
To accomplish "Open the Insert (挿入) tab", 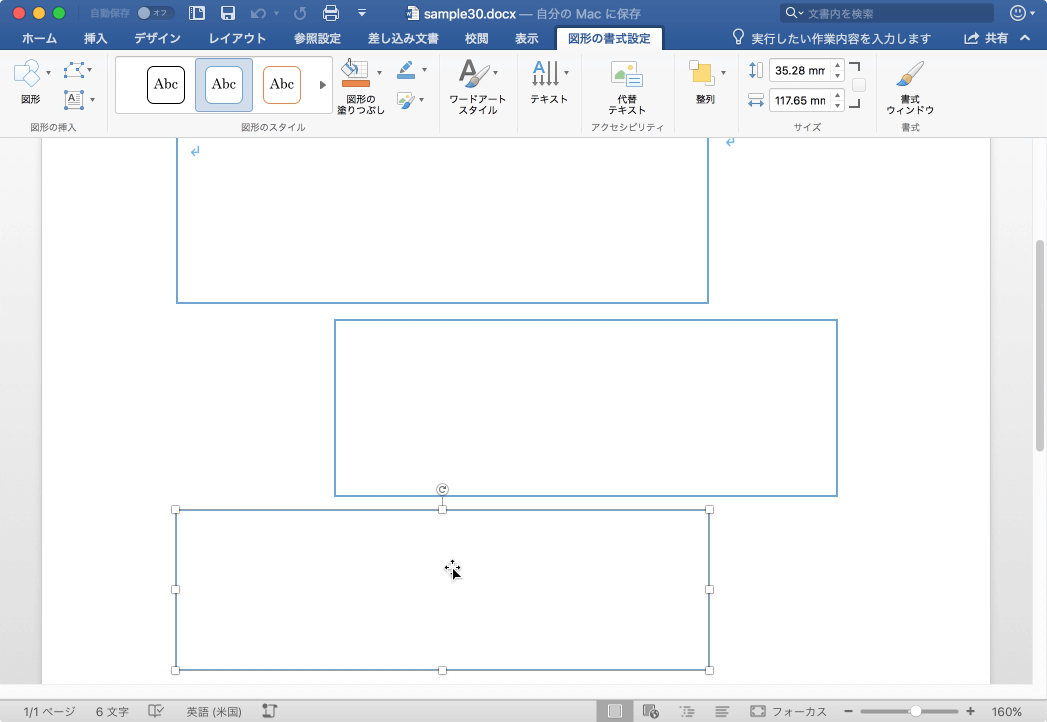I will [x=95, y=39].
